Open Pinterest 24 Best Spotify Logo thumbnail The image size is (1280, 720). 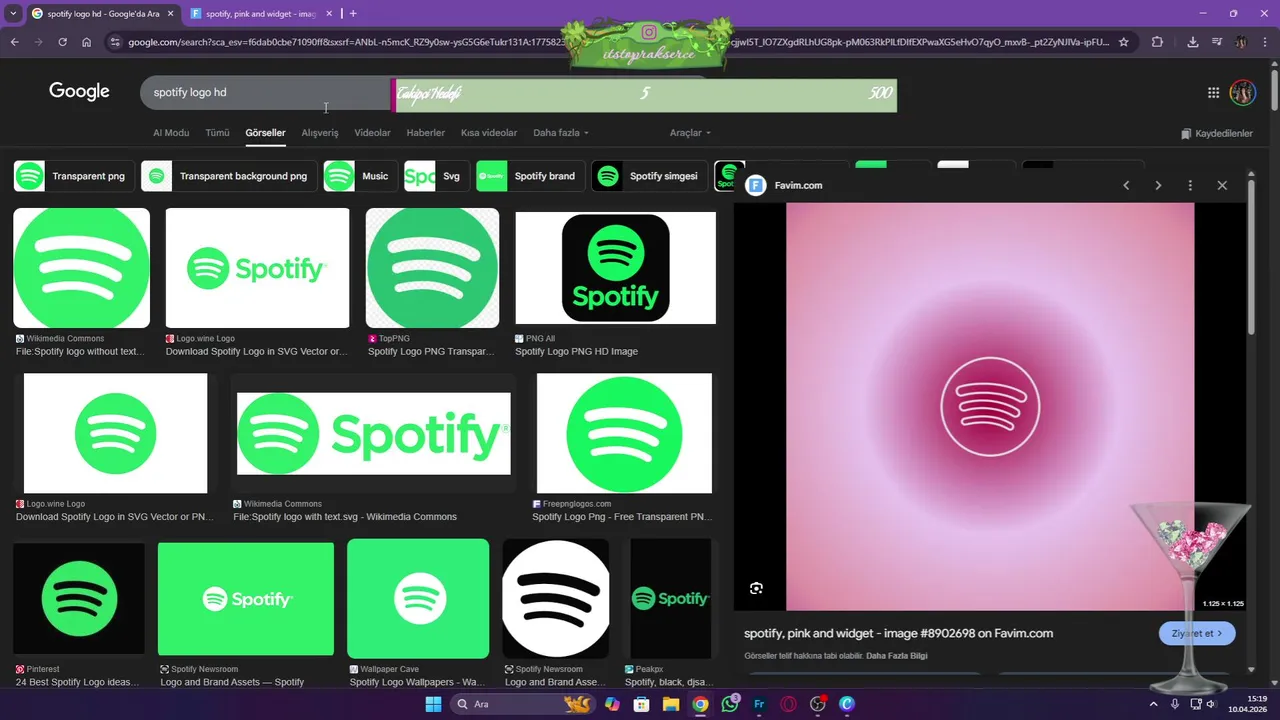click(x=79, y=599)
